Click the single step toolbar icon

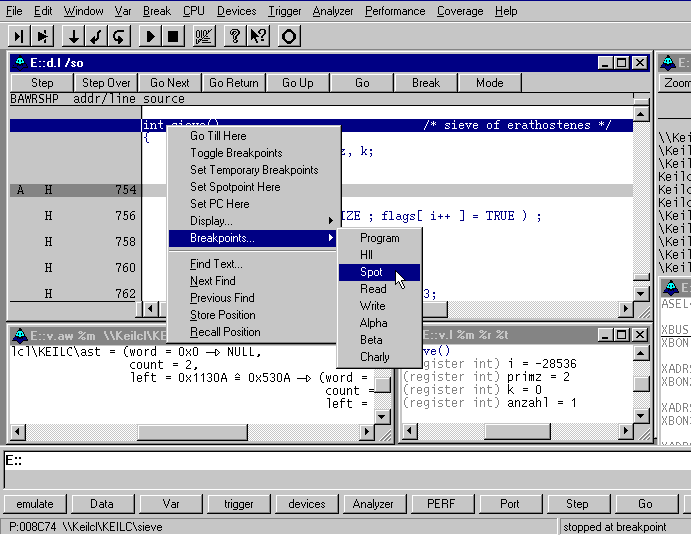pos(19,36)
